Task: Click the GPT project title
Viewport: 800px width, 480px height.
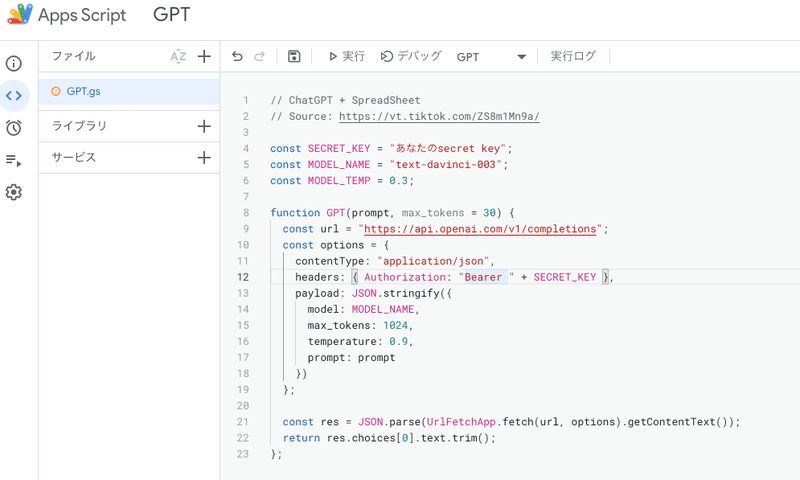Action: click(x=171, y=14)
